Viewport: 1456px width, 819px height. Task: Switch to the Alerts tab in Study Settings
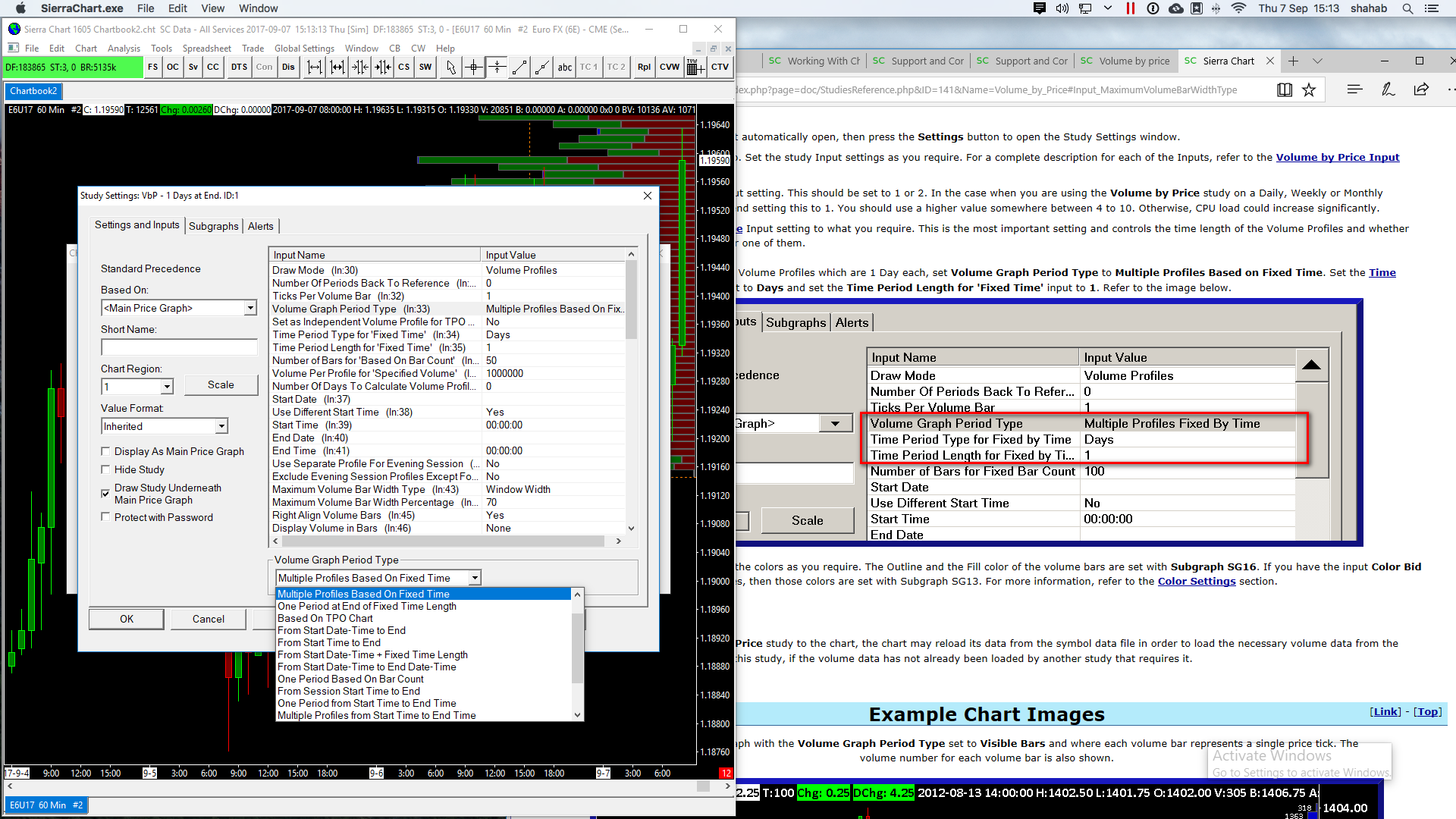[x=261, y=226]
